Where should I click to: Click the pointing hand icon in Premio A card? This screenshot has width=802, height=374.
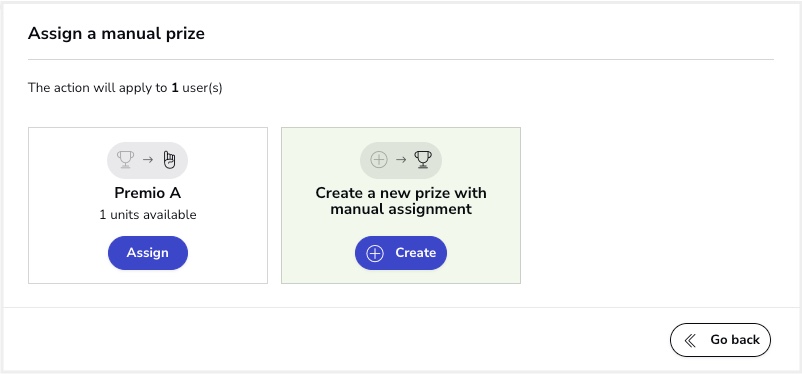169,160
